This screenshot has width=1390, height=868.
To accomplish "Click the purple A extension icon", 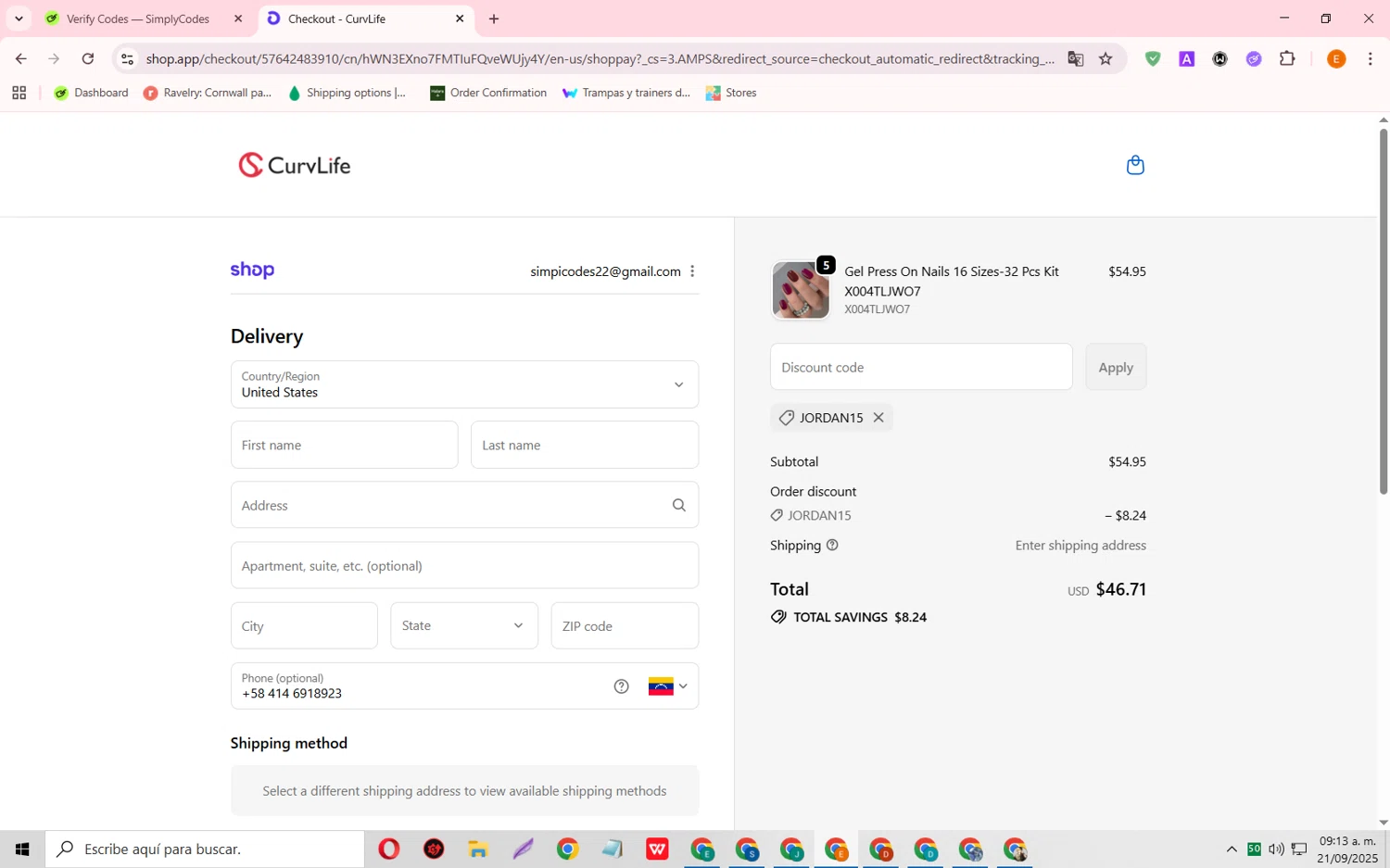I will point(1186,58).
